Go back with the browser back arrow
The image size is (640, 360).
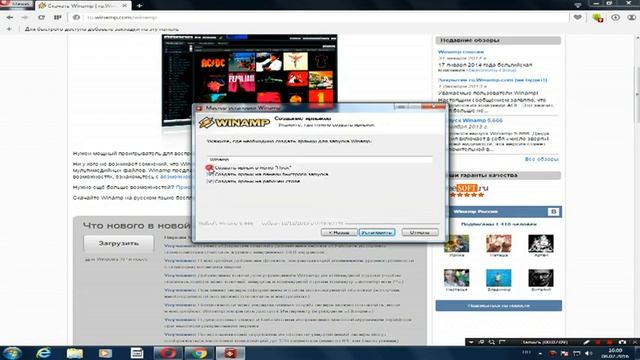point(10,18)
